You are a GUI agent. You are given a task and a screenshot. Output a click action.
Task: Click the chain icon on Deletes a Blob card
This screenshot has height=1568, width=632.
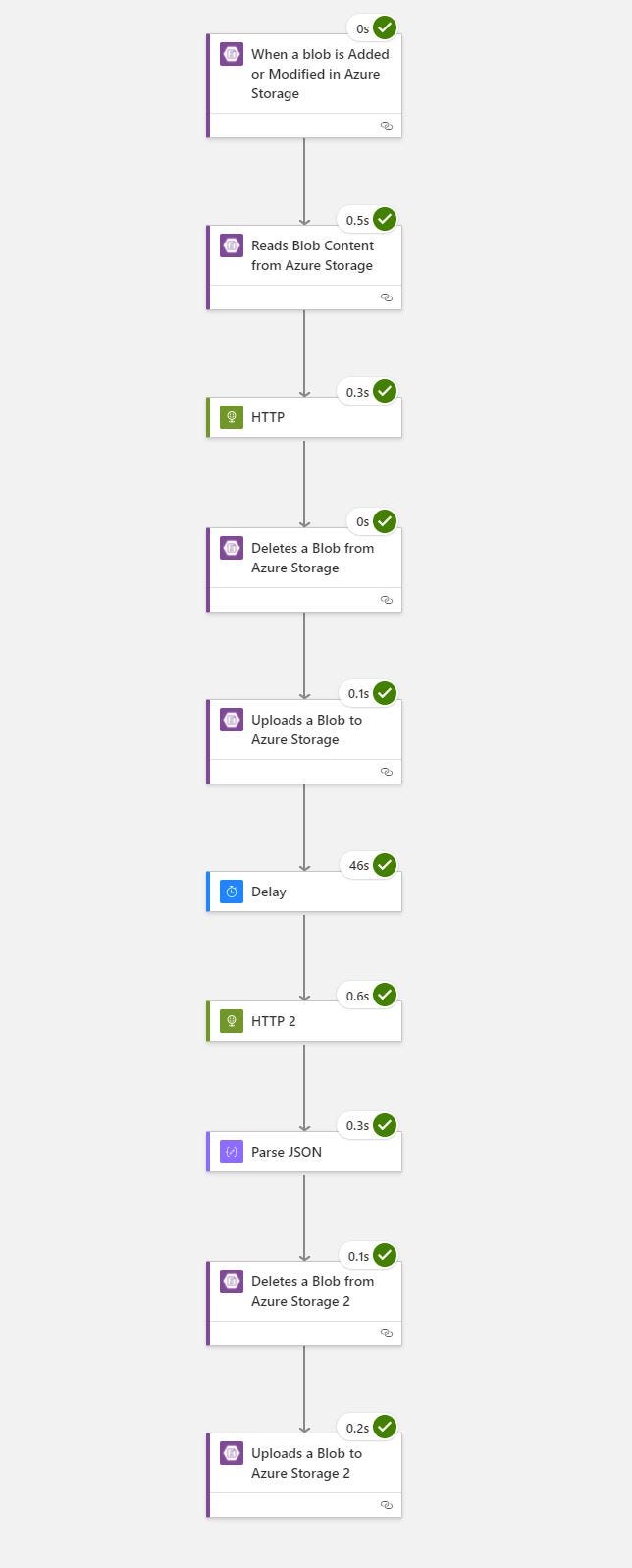387,600
